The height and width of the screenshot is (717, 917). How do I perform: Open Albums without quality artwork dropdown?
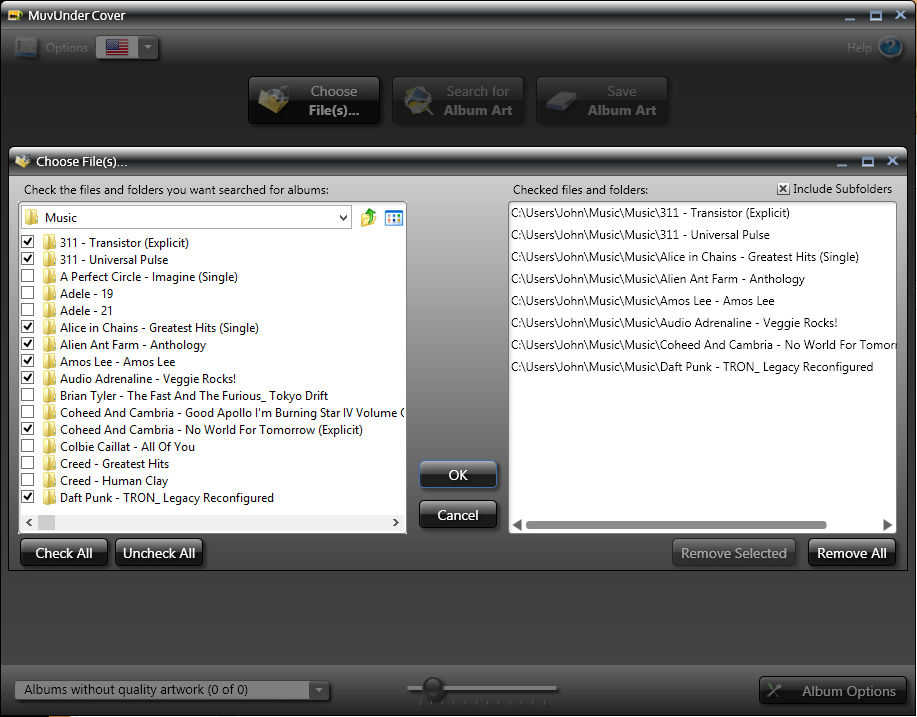(318, 690)
